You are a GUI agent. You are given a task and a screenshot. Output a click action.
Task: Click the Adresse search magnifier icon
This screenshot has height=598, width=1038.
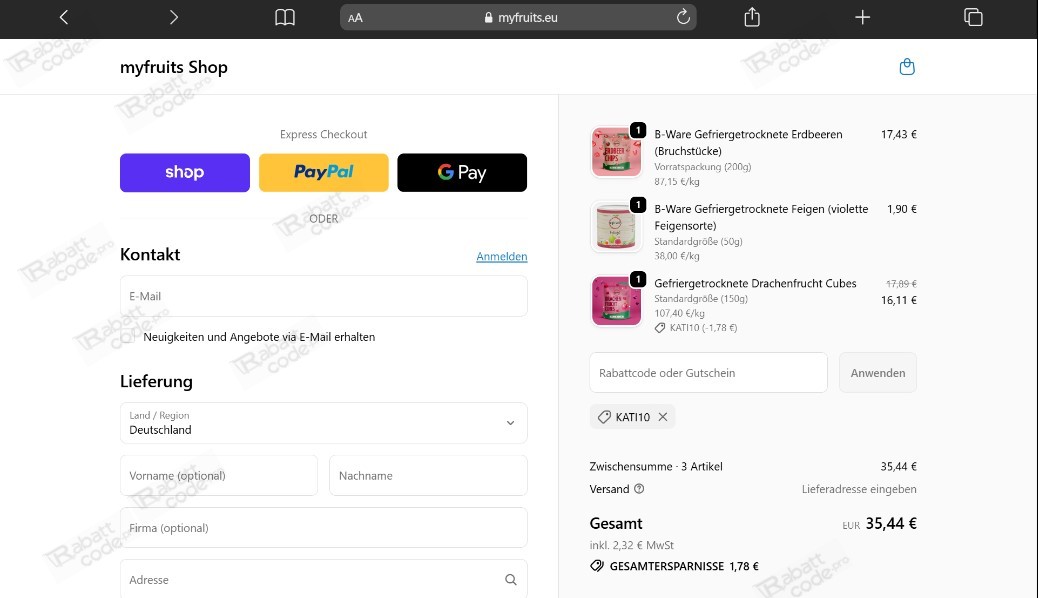coord(510,579)
